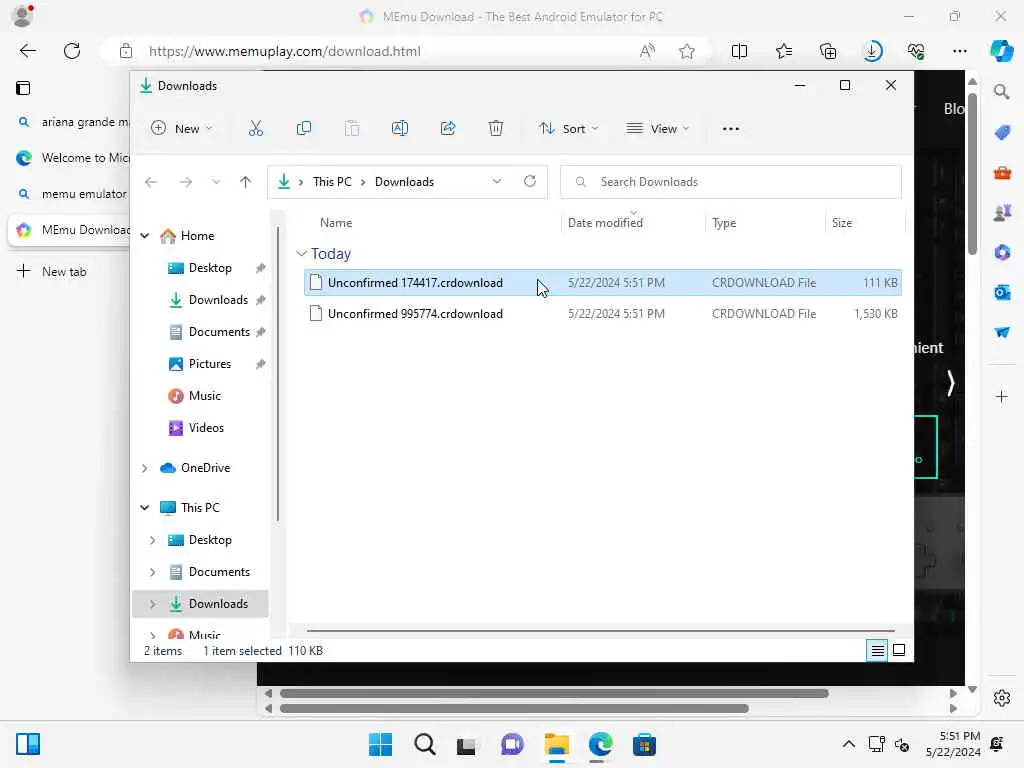Expand OneDrive in navigation pane

pyautogui.click(x=145, y=468)
